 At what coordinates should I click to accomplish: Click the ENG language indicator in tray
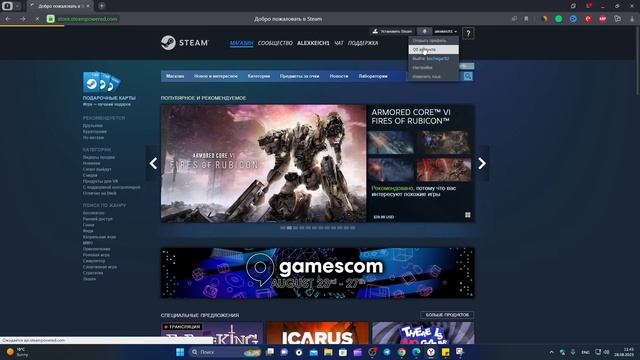tap(585, 352)
